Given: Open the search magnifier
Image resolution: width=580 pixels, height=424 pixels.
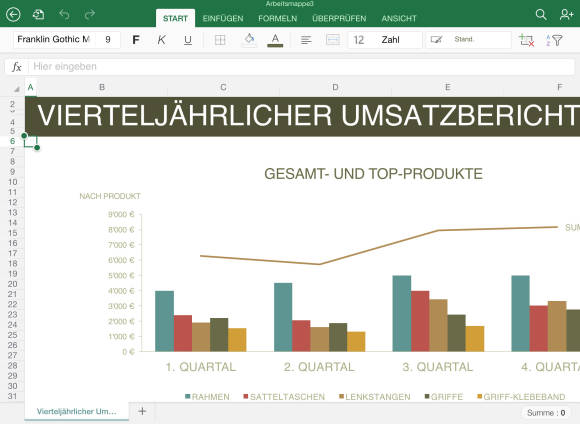Looking at the screenshot, I should [x=541, y=14].
